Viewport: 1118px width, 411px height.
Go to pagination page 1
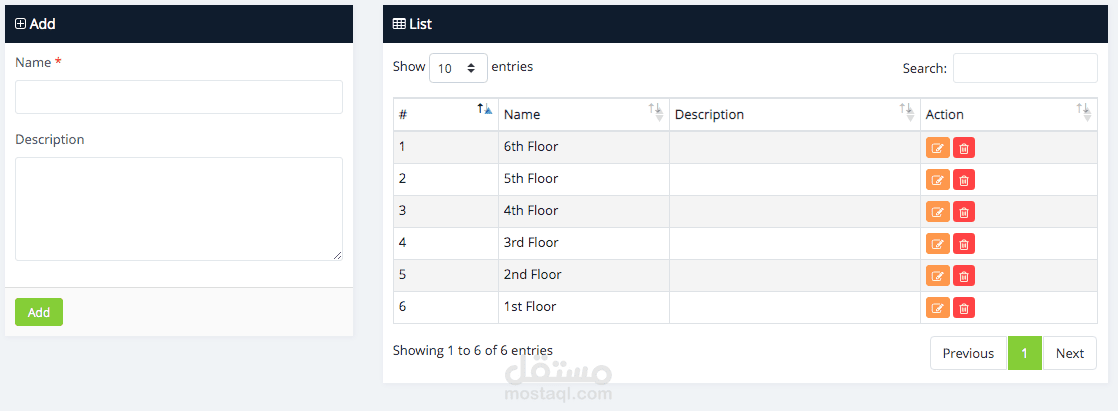[1024, 353]
